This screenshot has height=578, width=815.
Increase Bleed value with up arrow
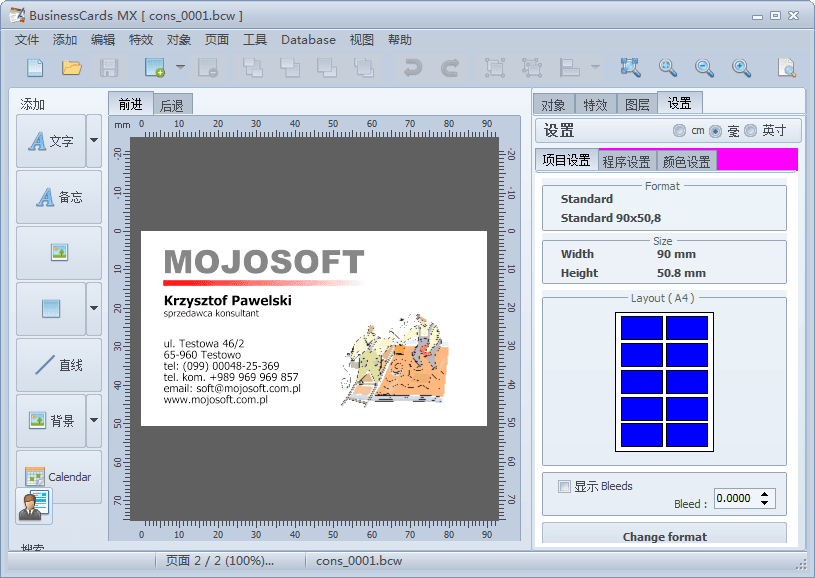pos(765,494)
